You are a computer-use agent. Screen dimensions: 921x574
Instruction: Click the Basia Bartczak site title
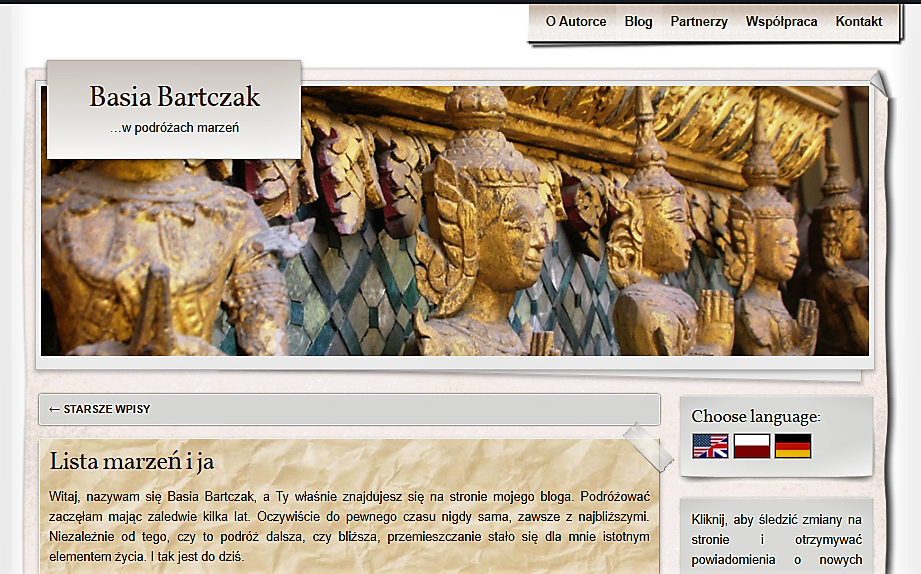[x=174, y=97]
